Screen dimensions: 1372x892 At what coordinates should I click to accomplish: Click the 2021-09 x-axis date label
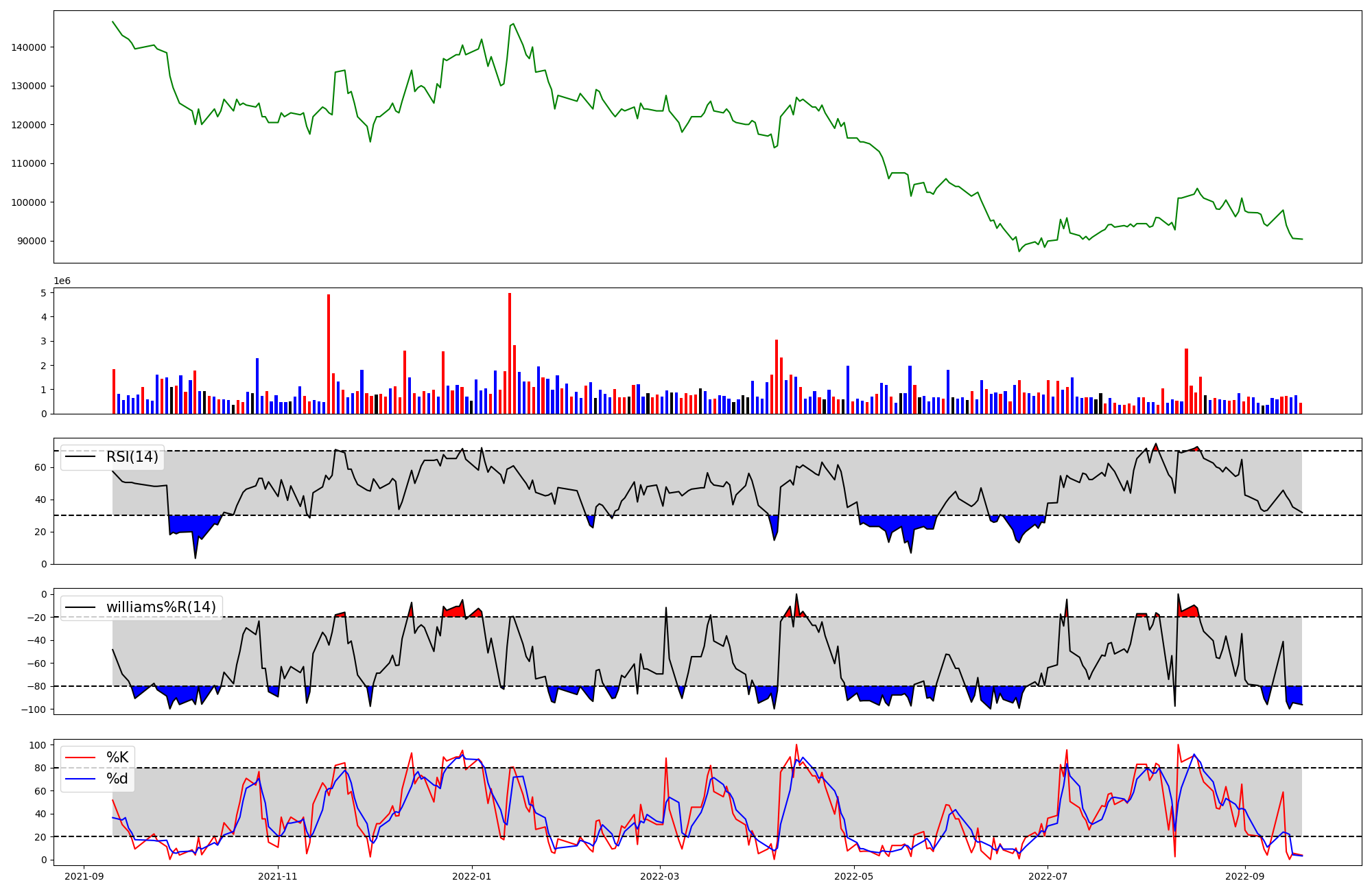click(84, 876)
